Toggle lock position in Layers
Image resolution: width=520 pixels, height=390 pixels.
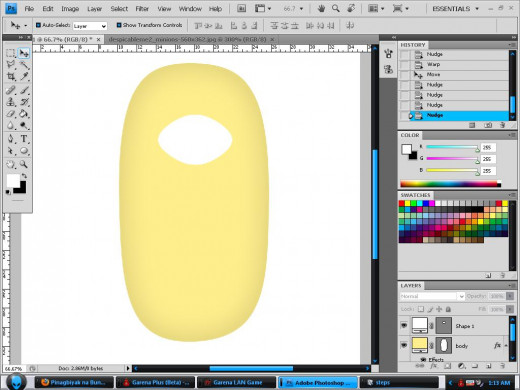click(439, 309)
